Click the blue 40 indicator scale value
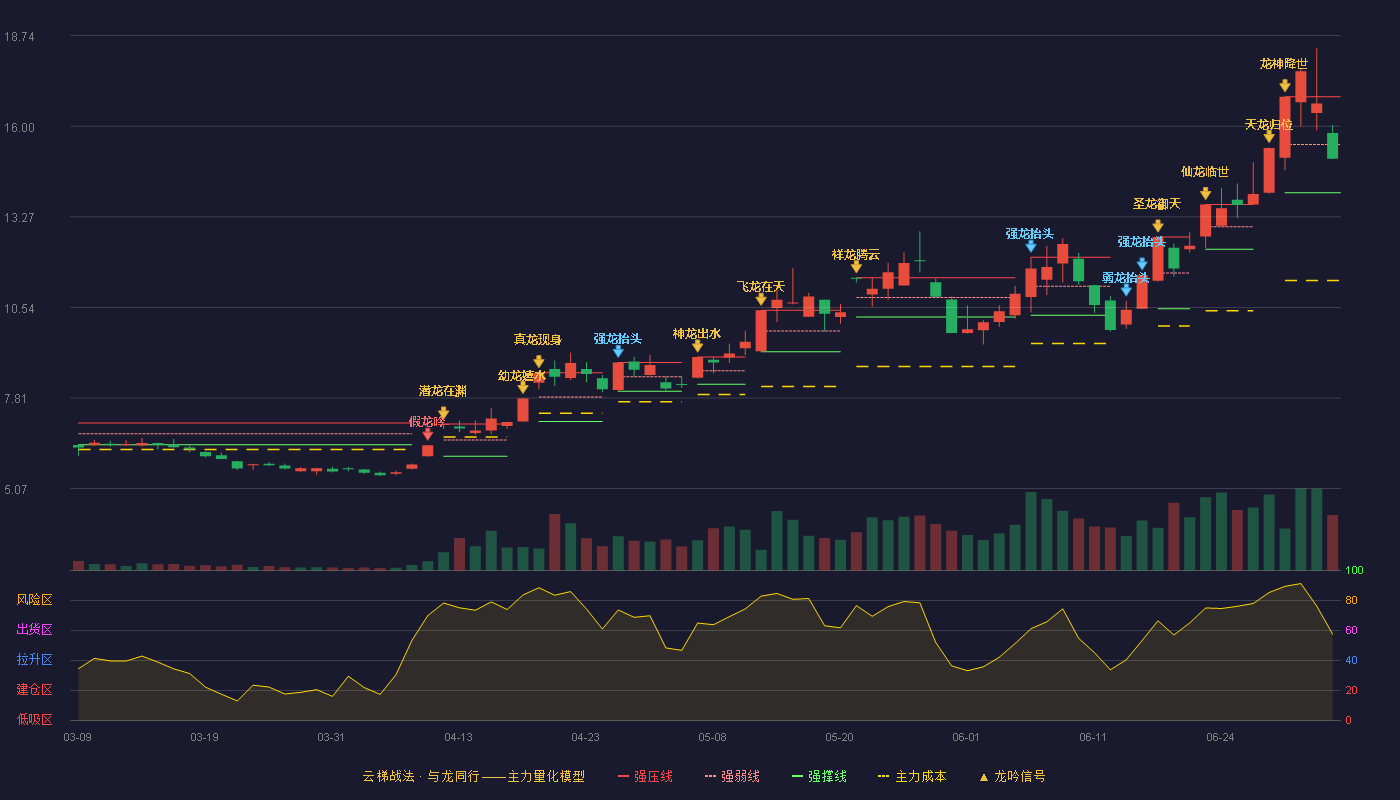1400x800 pixels. coord(1351,660)
